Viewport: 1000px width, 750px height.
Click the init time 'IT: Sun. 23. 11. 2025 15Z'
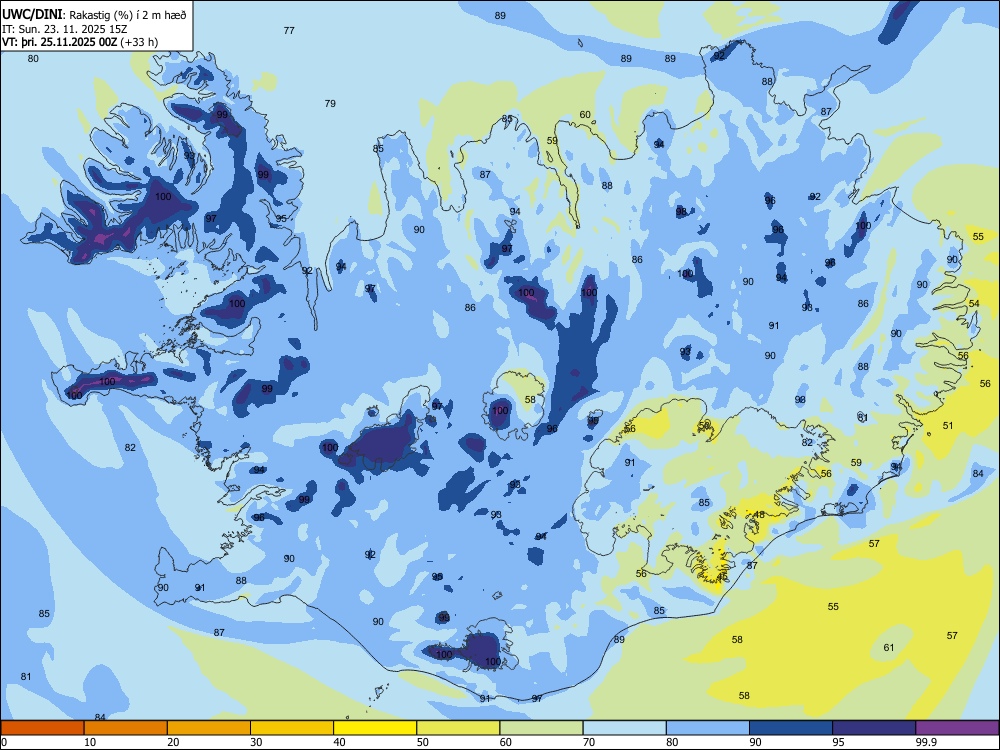pos(64,29)
